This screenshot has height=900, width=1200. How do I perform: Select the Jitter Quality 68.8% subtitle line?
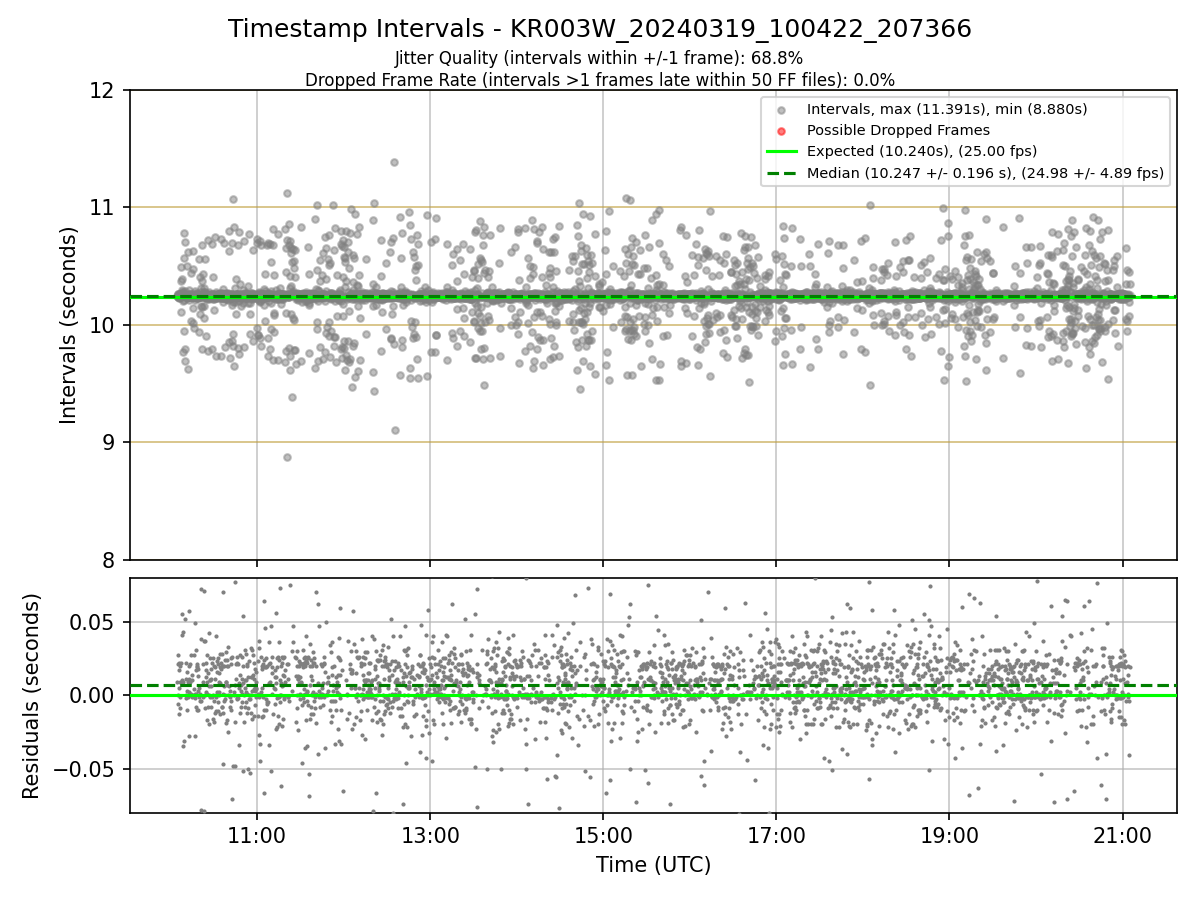599,58
